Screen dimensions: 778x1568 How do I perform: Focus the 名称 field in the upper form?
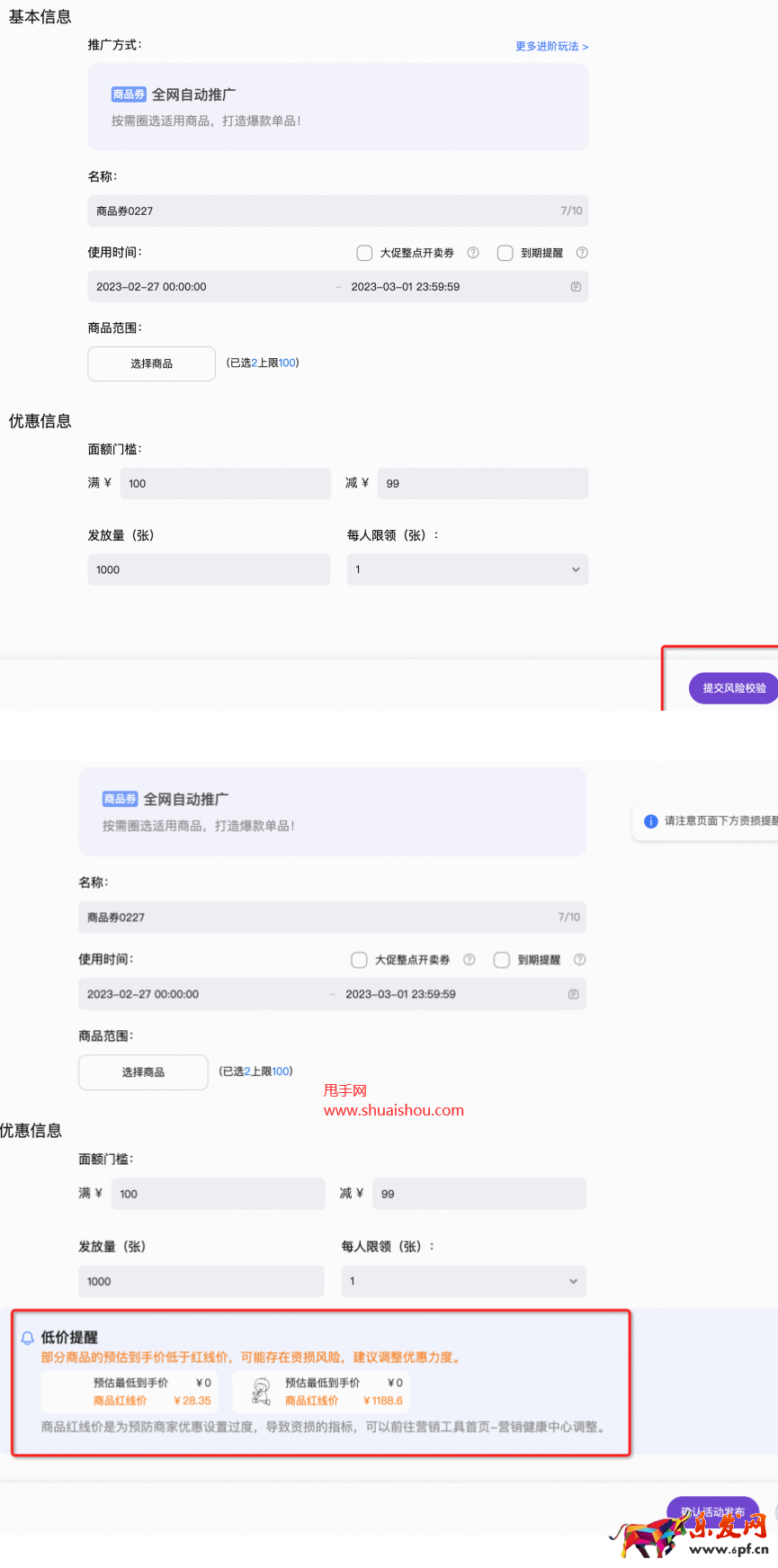(x=338, y=211)
